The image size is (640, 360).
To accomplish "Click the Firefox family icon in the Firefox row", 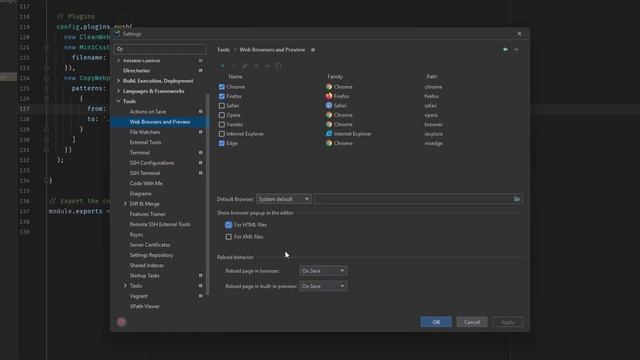I will [x=329, y=96].
